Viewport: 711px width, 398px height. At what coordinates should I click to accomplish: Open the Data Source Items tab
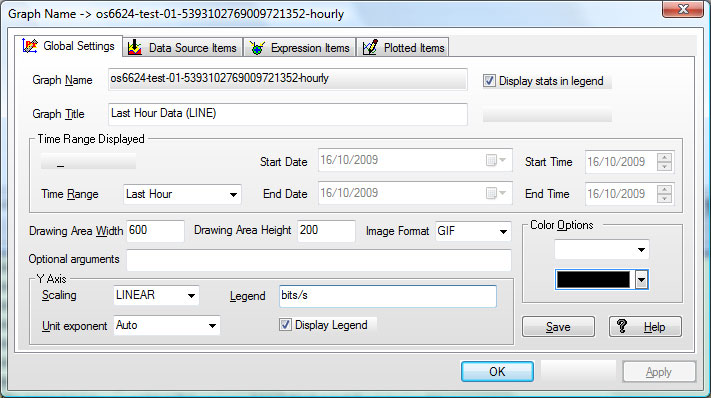183,48
